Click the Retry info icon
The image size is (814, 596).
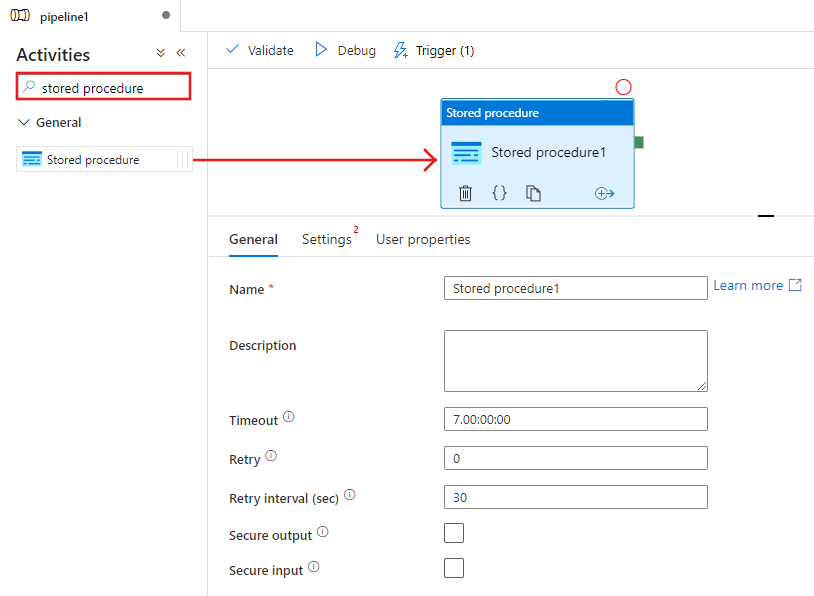pos(271,457)
